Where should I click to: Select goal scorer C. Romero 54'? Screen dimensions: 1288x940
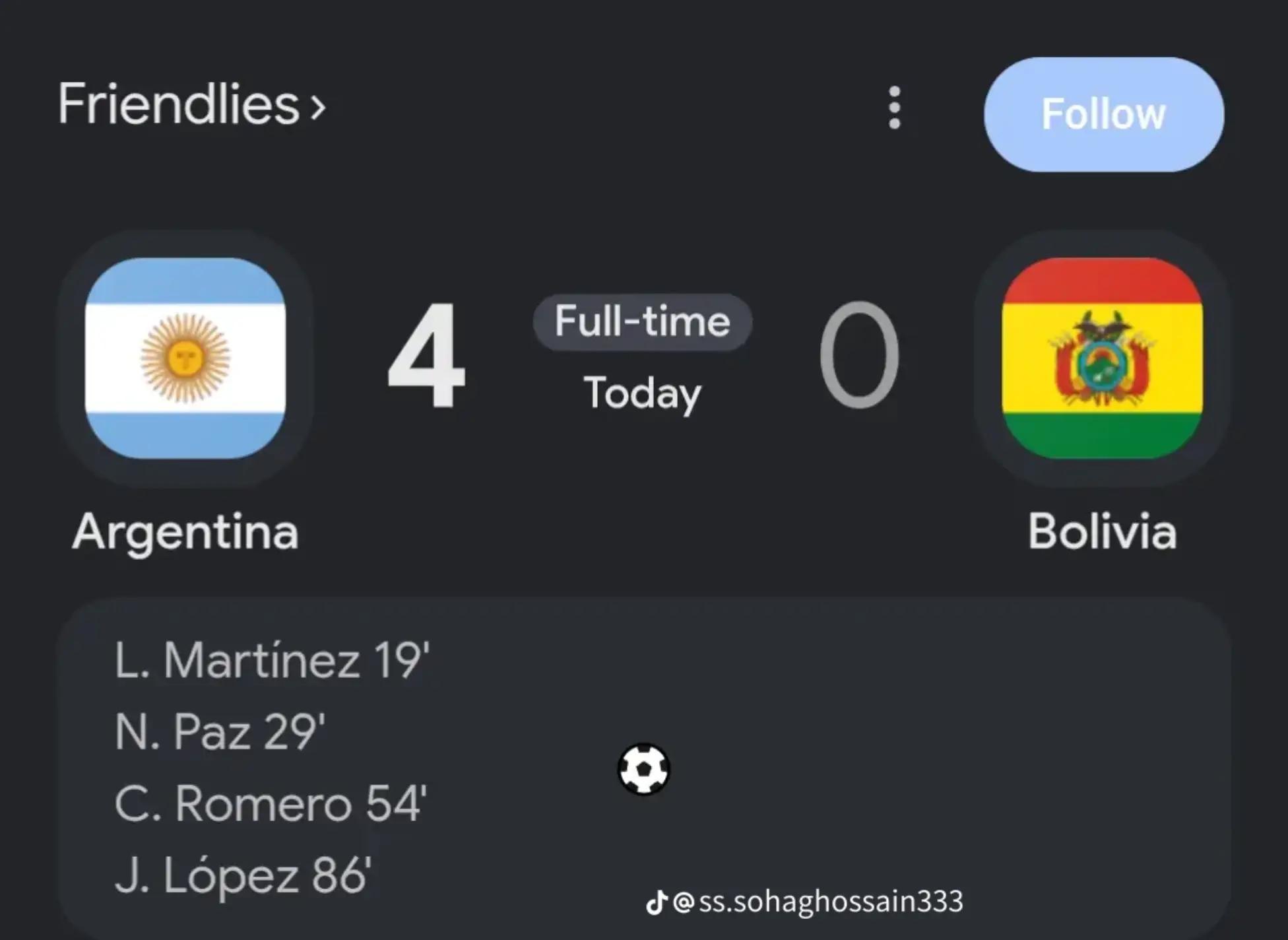click(x=271, y=804)
